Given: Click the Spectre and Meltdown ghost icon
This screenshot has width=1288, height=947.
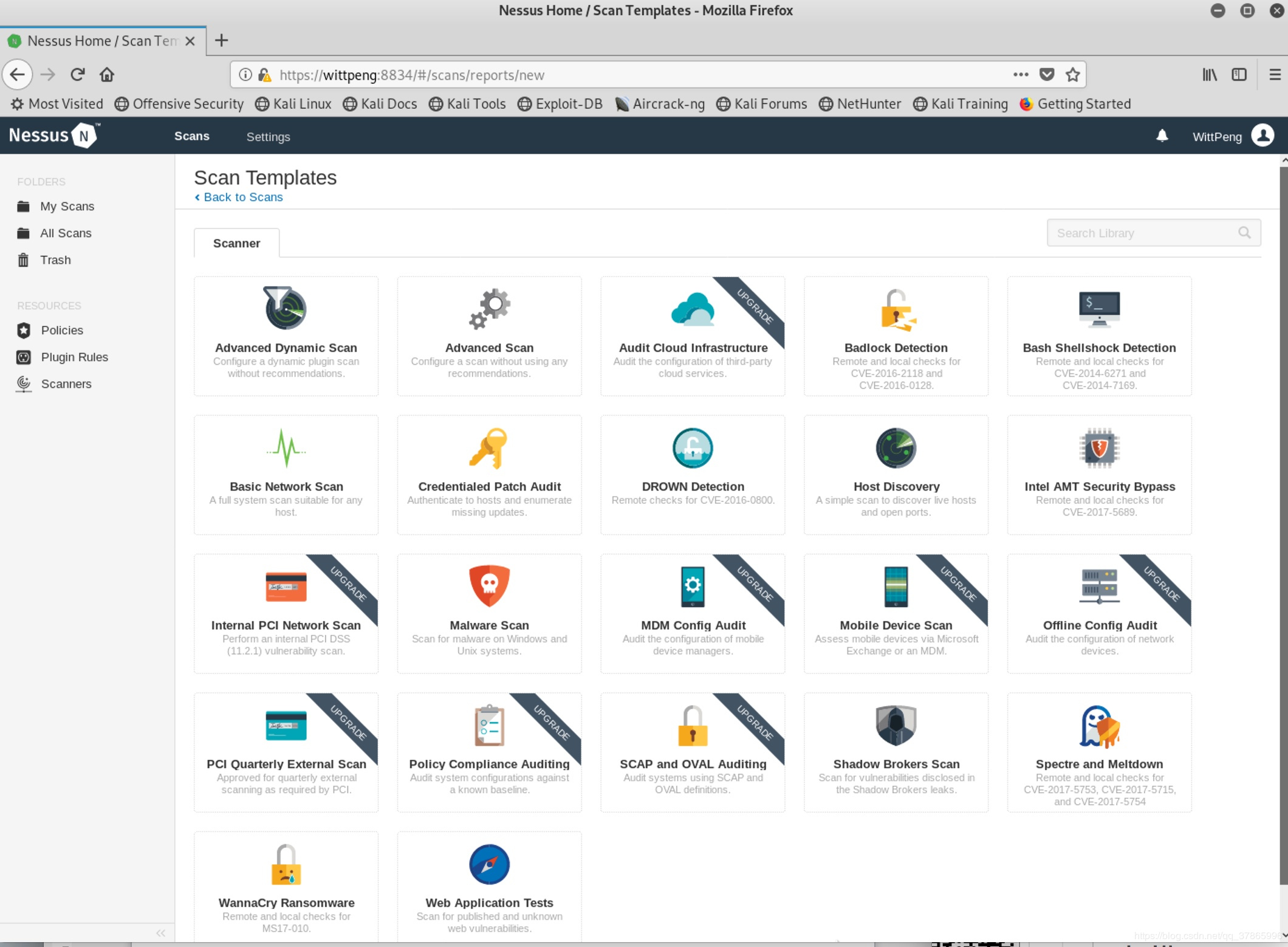Looking at the screenshot, I should click(x=1098, y=726).
